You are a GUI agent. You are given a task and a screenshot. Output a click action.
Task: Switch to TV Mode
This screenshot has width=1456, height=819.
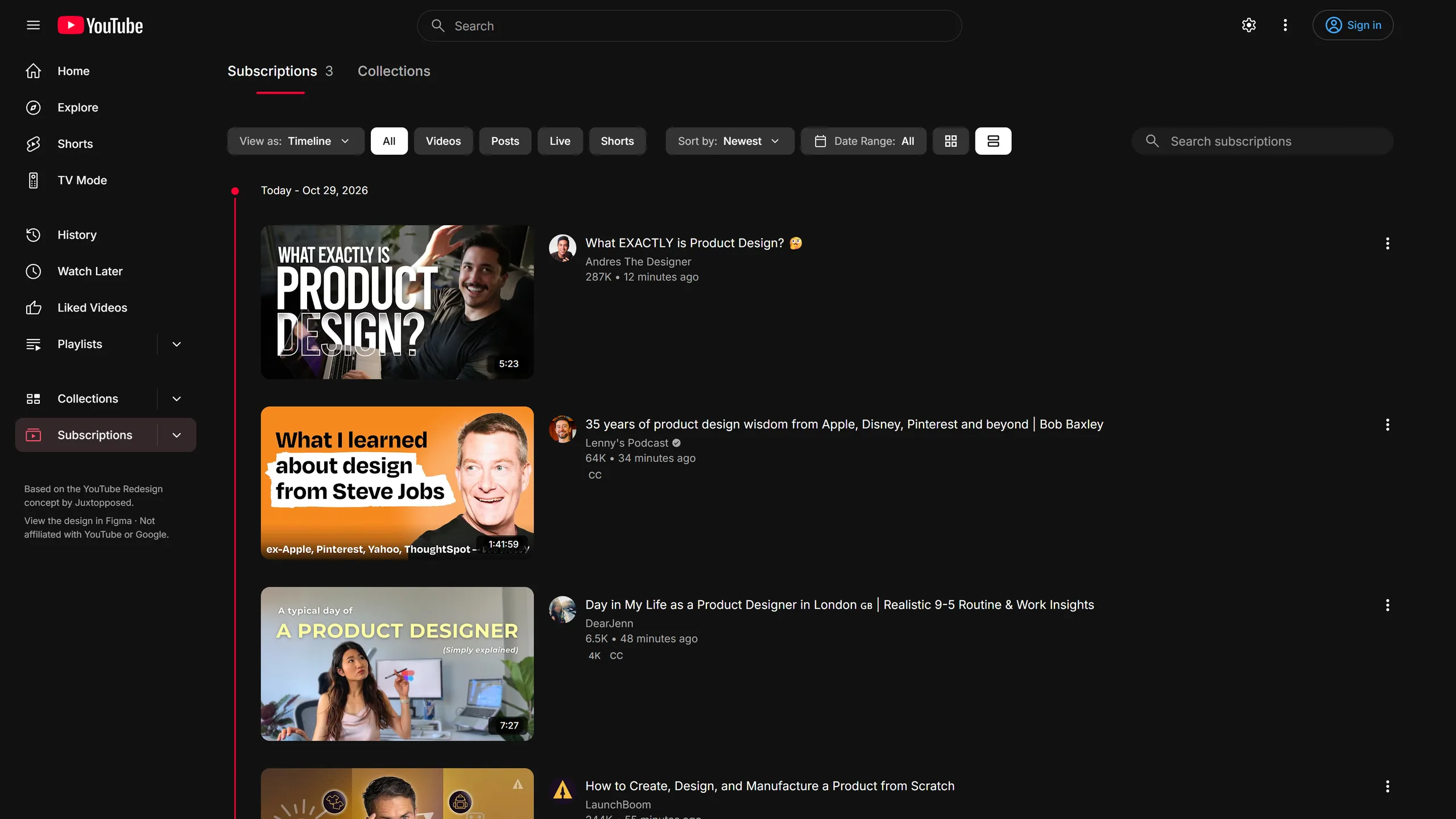(x=106, y=180)
